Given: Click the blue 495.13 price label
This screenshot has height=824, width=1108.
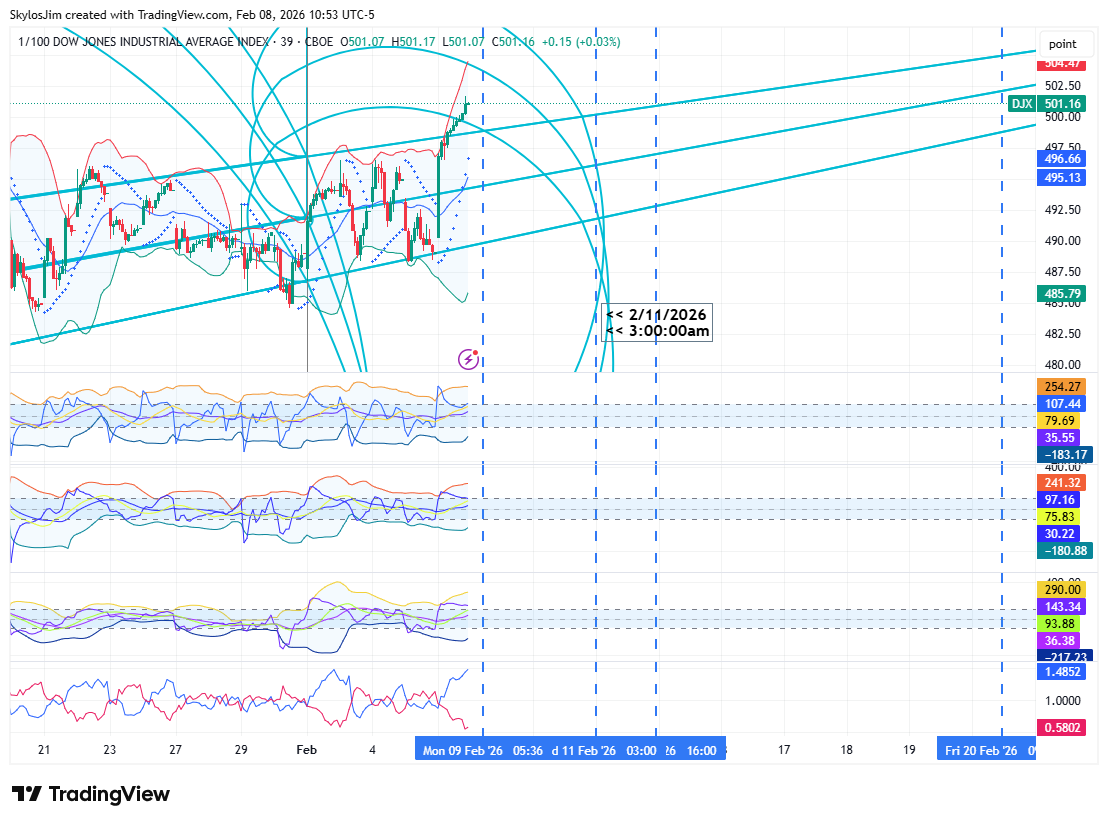Looking at the screenshot, I should (x=1062, y=177).
